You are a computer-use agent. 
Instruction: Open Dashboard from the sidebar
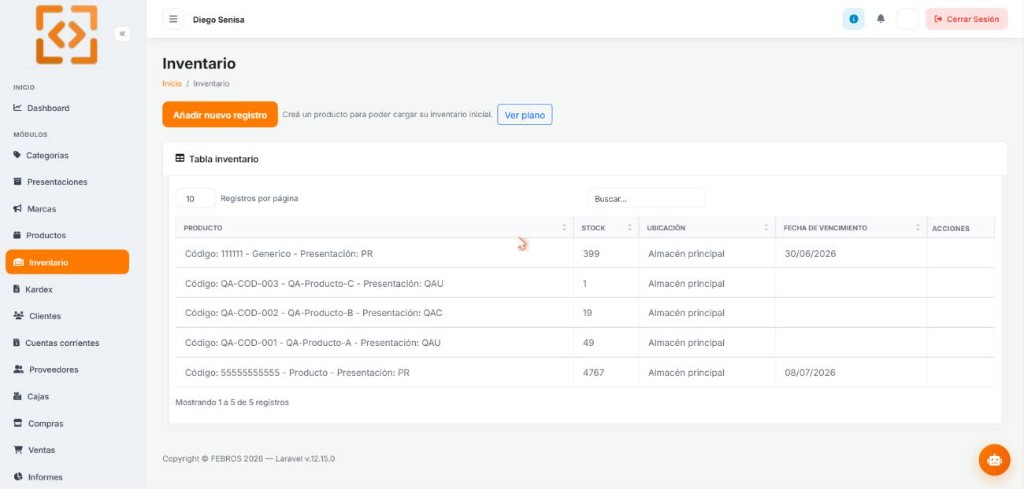click(42, 108)
